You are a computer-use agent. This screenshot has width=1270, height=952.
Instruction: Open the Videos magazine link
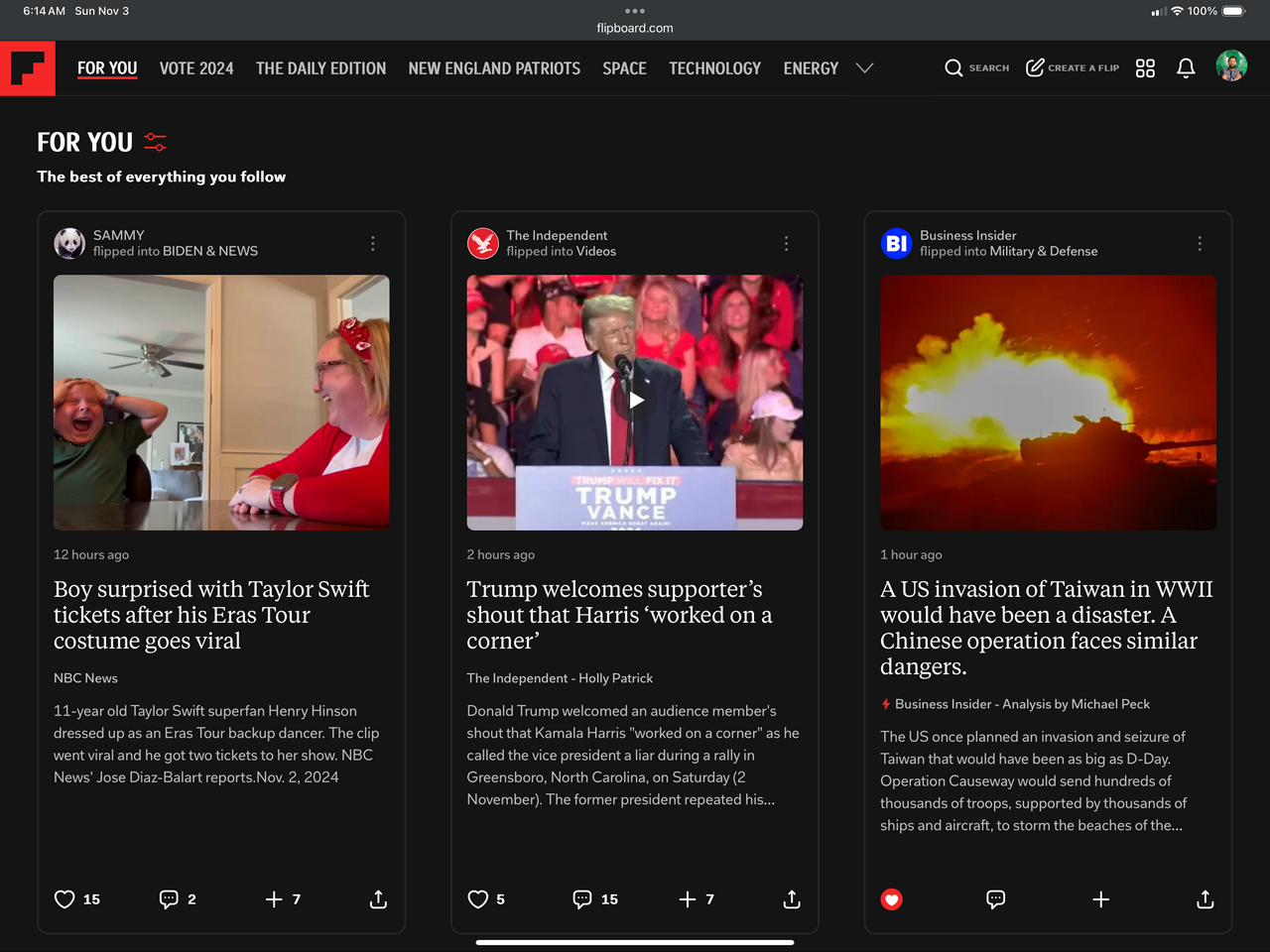click(596, 252)
